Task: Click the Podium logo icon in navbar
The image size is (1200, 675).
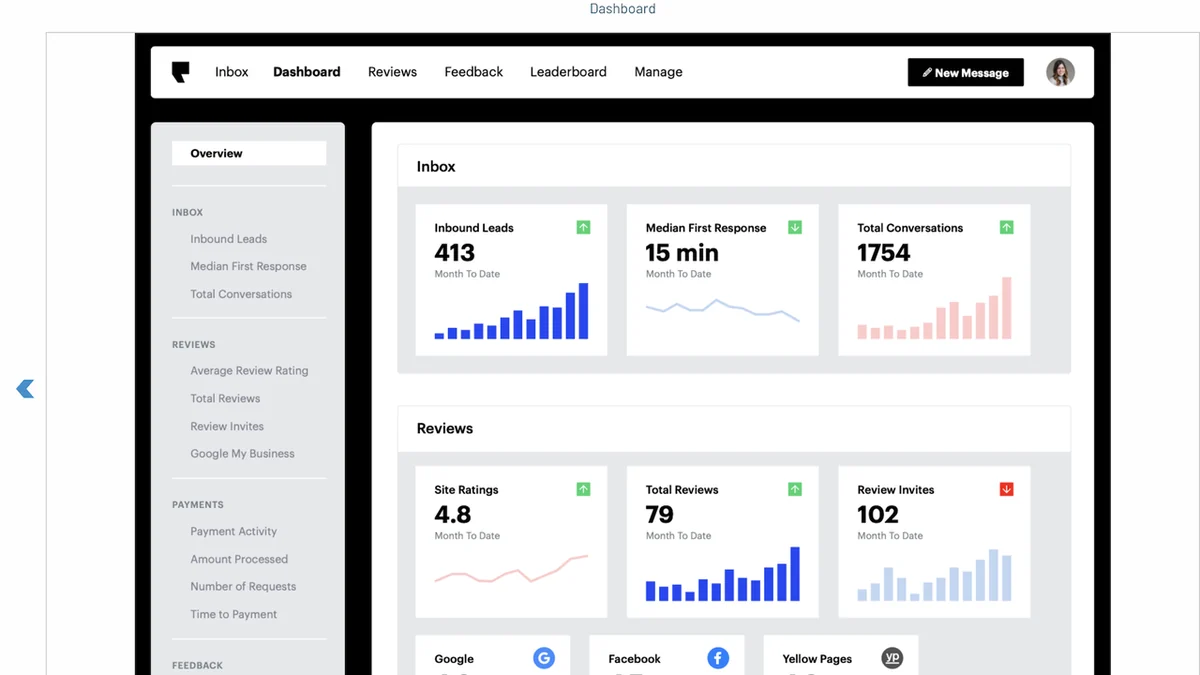Action: click(x=180, y=72)
